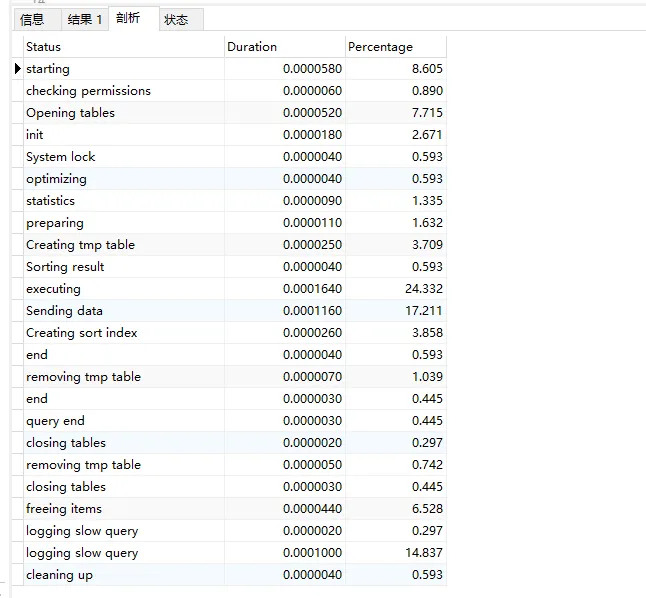Image resolution: width=646 pixels, height=598 pixels.
Task: Click the duration value 0.0000050
Action: click(312, 464)
